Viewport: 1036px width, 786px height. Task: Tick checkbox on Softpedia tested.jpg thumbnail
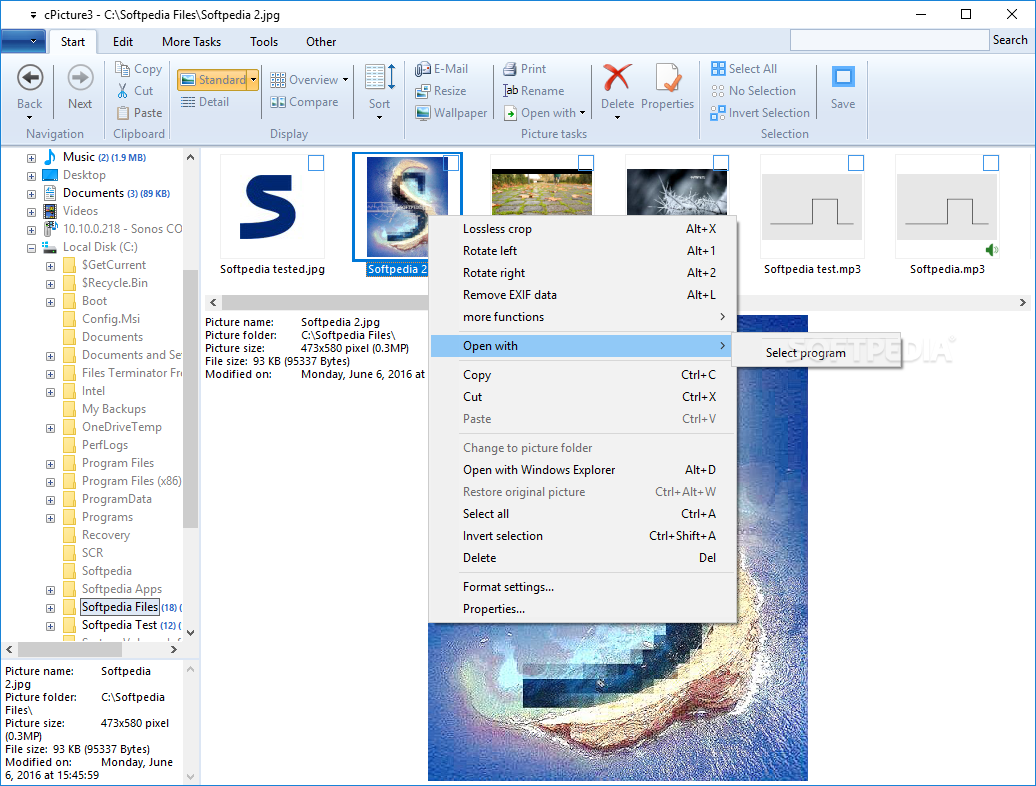[316, 163]
